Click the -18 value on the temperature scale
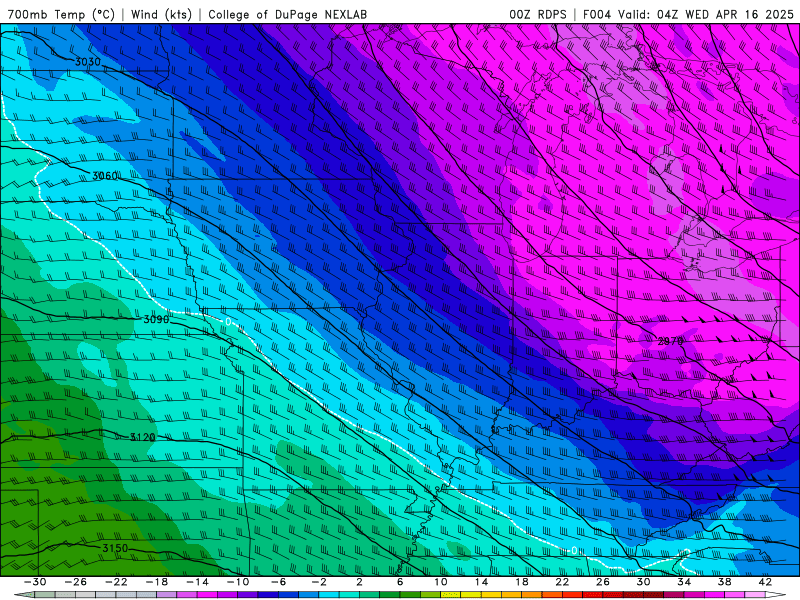Viewport: 800px width, 600px height. click(x=157, y=582)
